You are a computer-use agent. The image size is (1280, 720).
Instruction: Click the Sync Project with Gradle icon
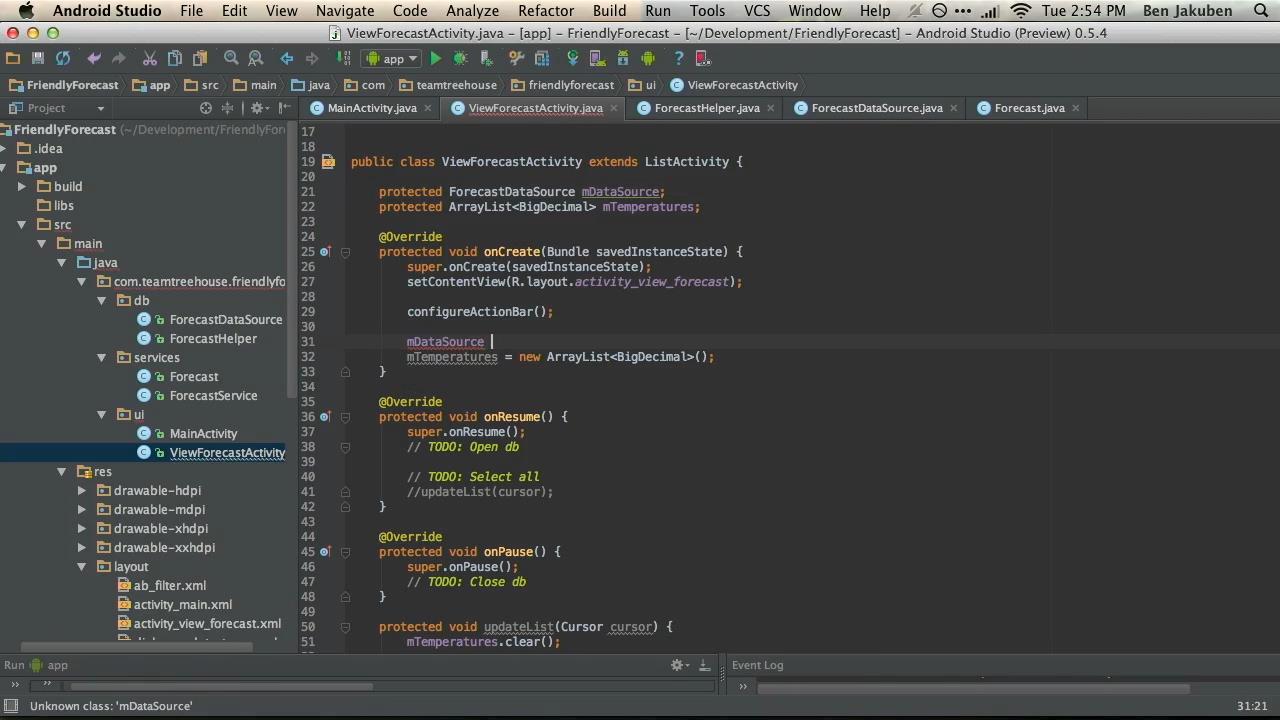[x=573, y=59]
